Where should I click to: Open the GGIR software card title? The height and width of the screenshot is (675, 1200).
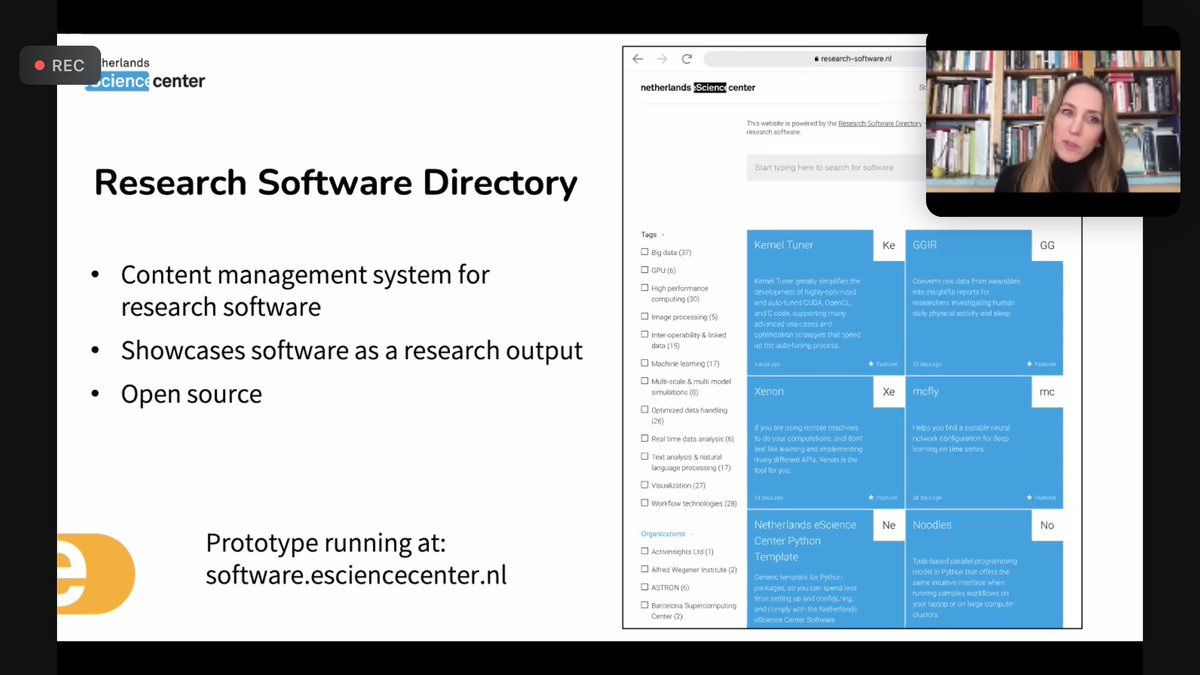pos(927,245)
